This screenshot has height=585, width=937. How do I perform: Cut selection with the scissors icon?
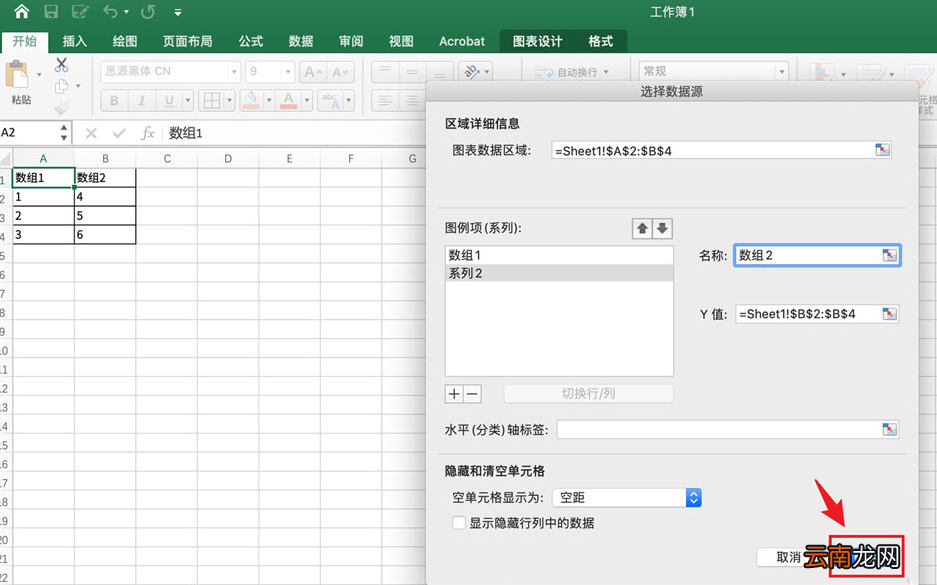coord(62,64)
